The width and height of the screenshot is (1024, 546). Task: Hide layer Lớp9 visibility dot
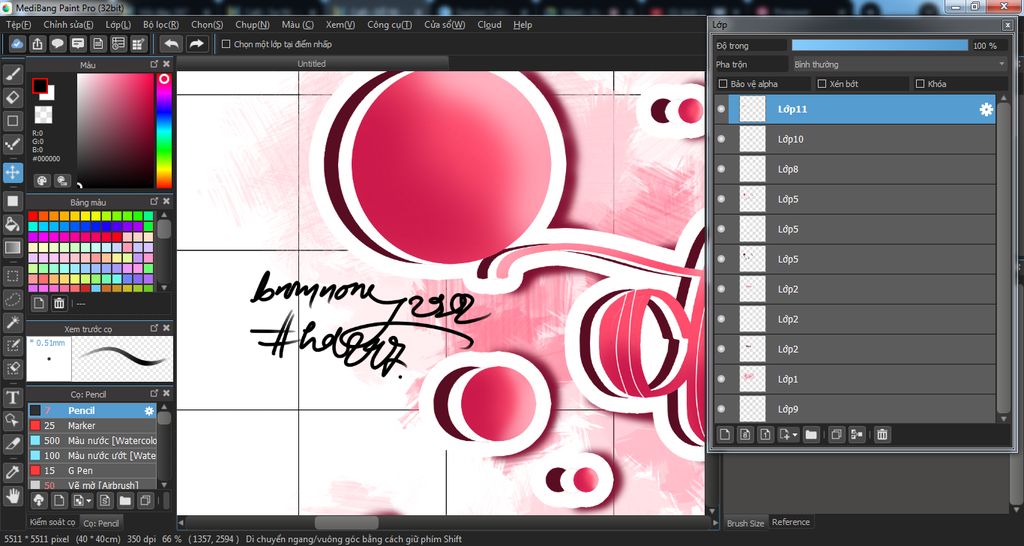[x=721, y=410]
